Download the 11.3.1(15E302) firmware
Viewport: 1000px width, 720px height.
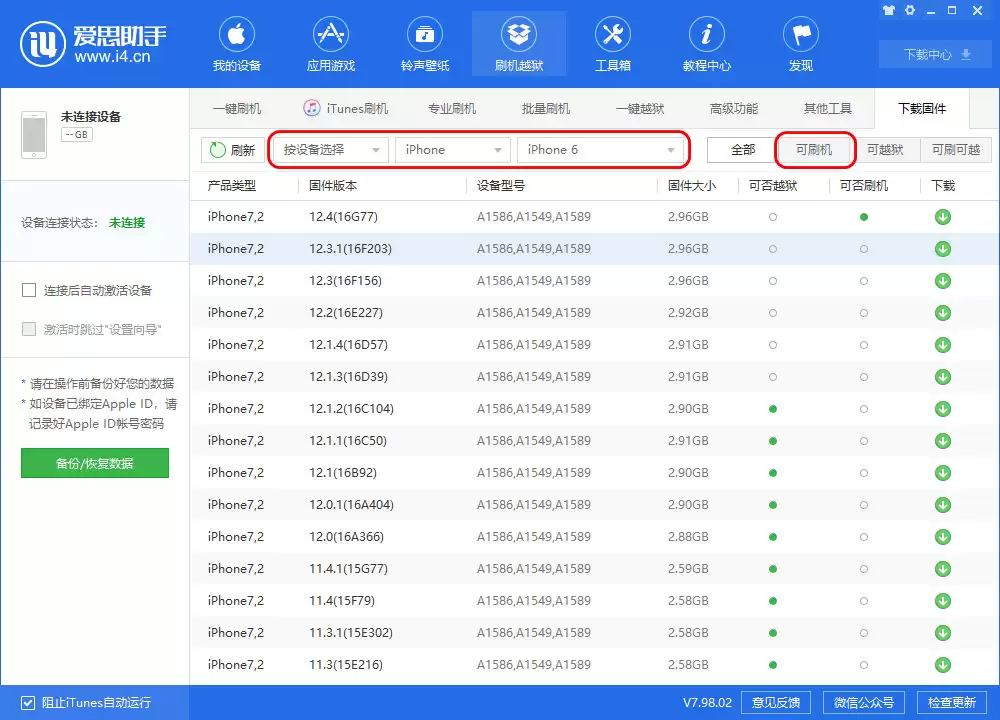(x=943, y=633)
